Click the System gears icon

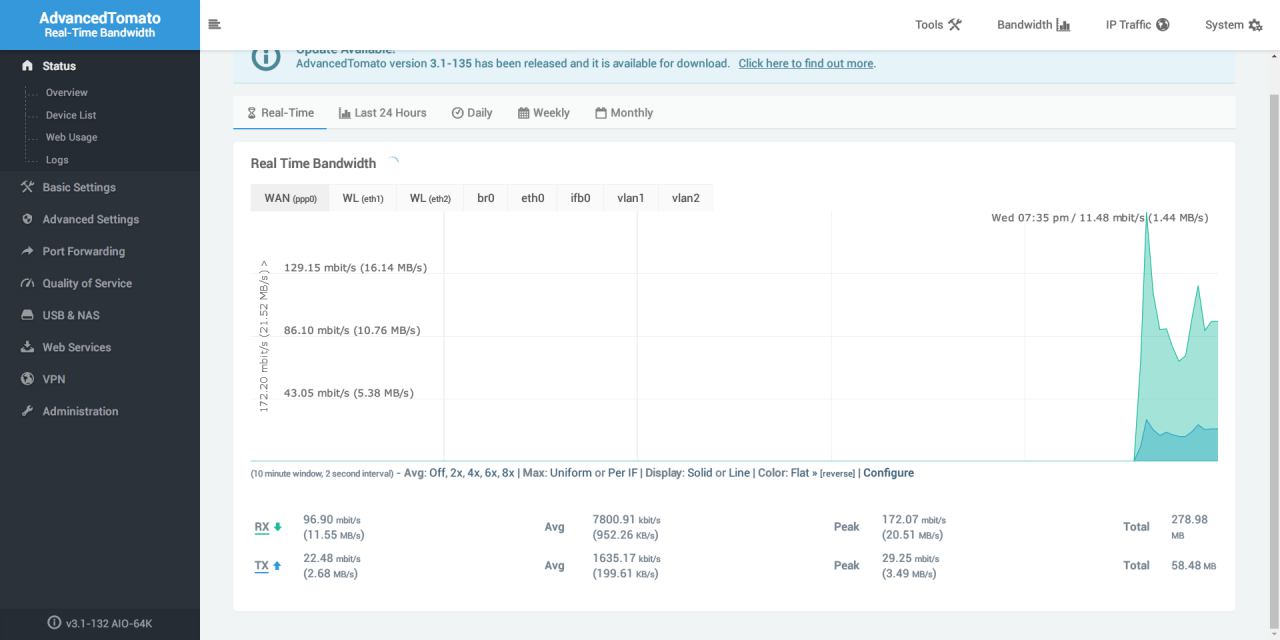coord(1255,24)
